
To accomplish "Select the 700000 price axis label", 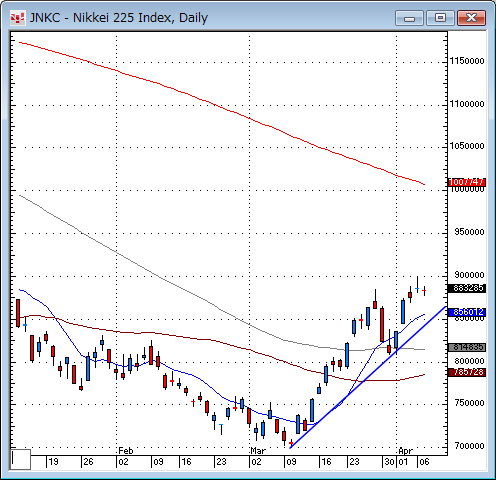I will click(469, 446).
